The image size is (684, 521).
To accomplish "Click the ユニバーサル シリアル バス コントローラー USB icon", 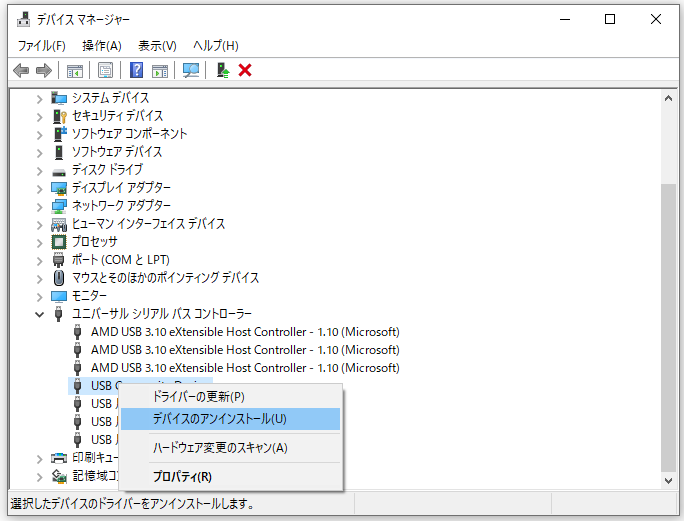I will pyautogui.click(x=58, y=314).
